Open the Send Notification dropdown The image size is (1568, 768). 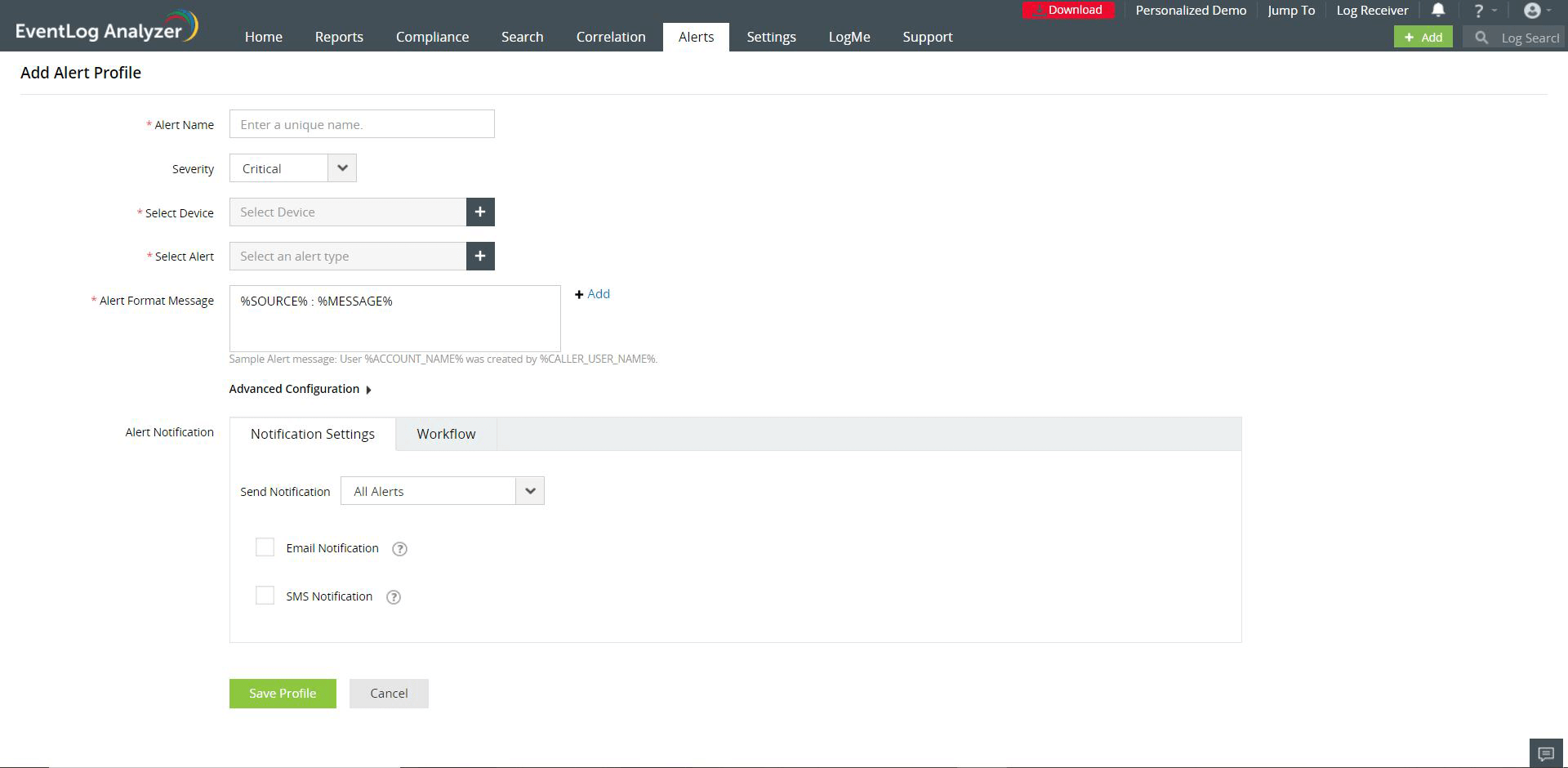pos(443,491)
